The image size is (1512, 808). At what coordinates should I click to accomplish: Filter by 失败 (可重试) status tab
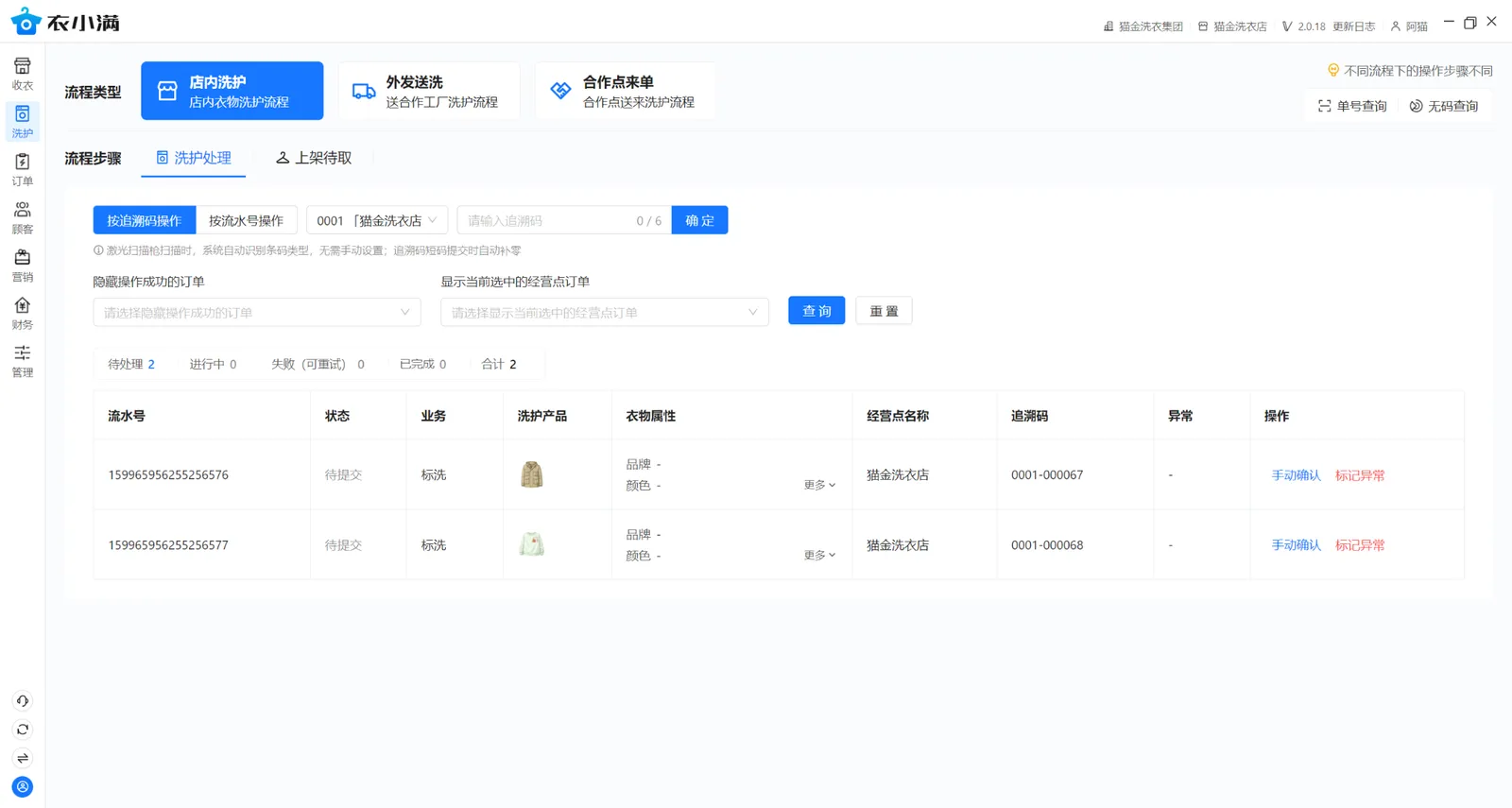[318, 364]
